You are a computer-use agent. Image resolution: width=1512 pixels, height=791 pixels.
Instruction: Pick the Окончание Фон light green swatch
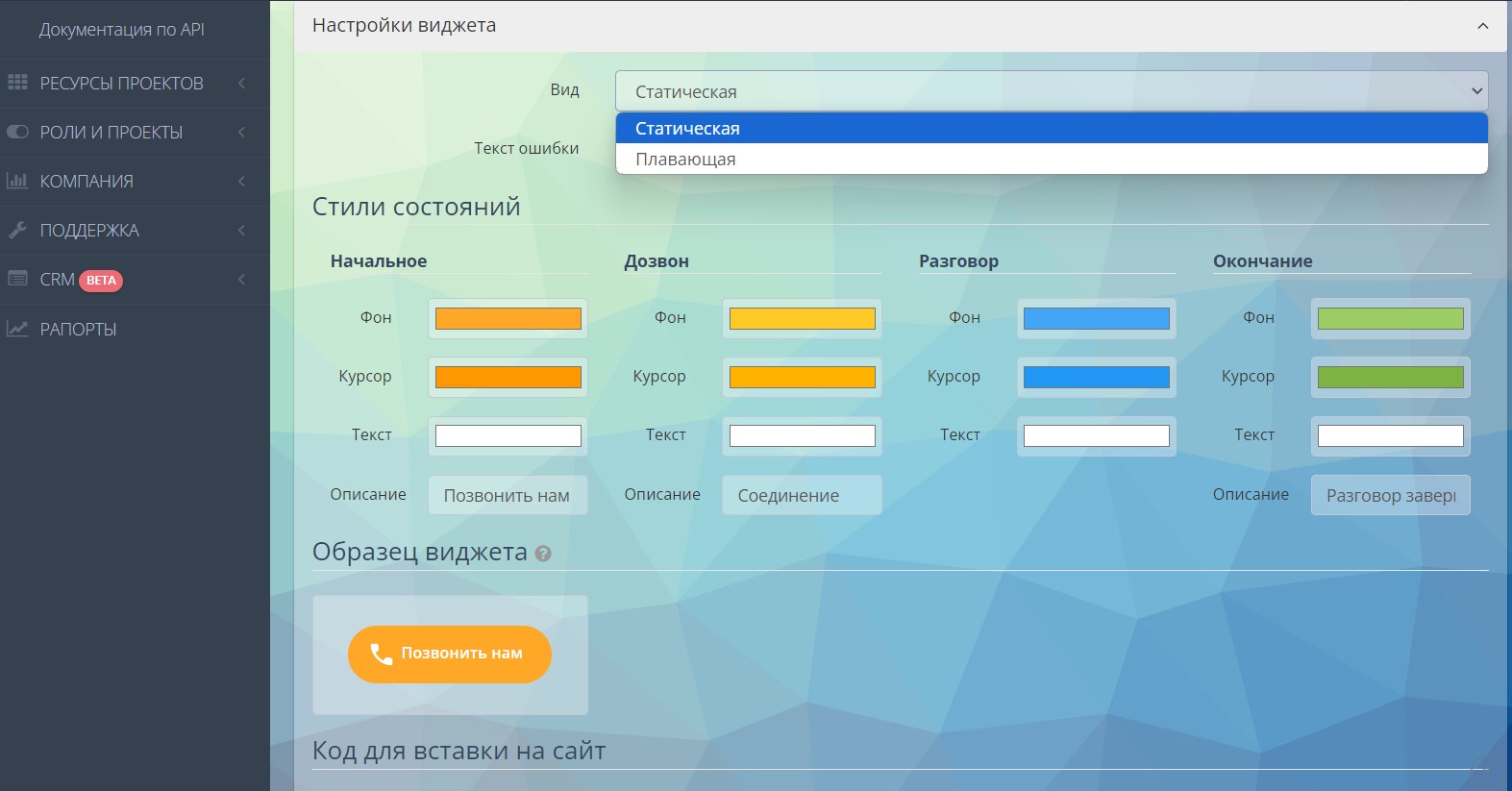pyautogui.click(x=1390, y=318)
